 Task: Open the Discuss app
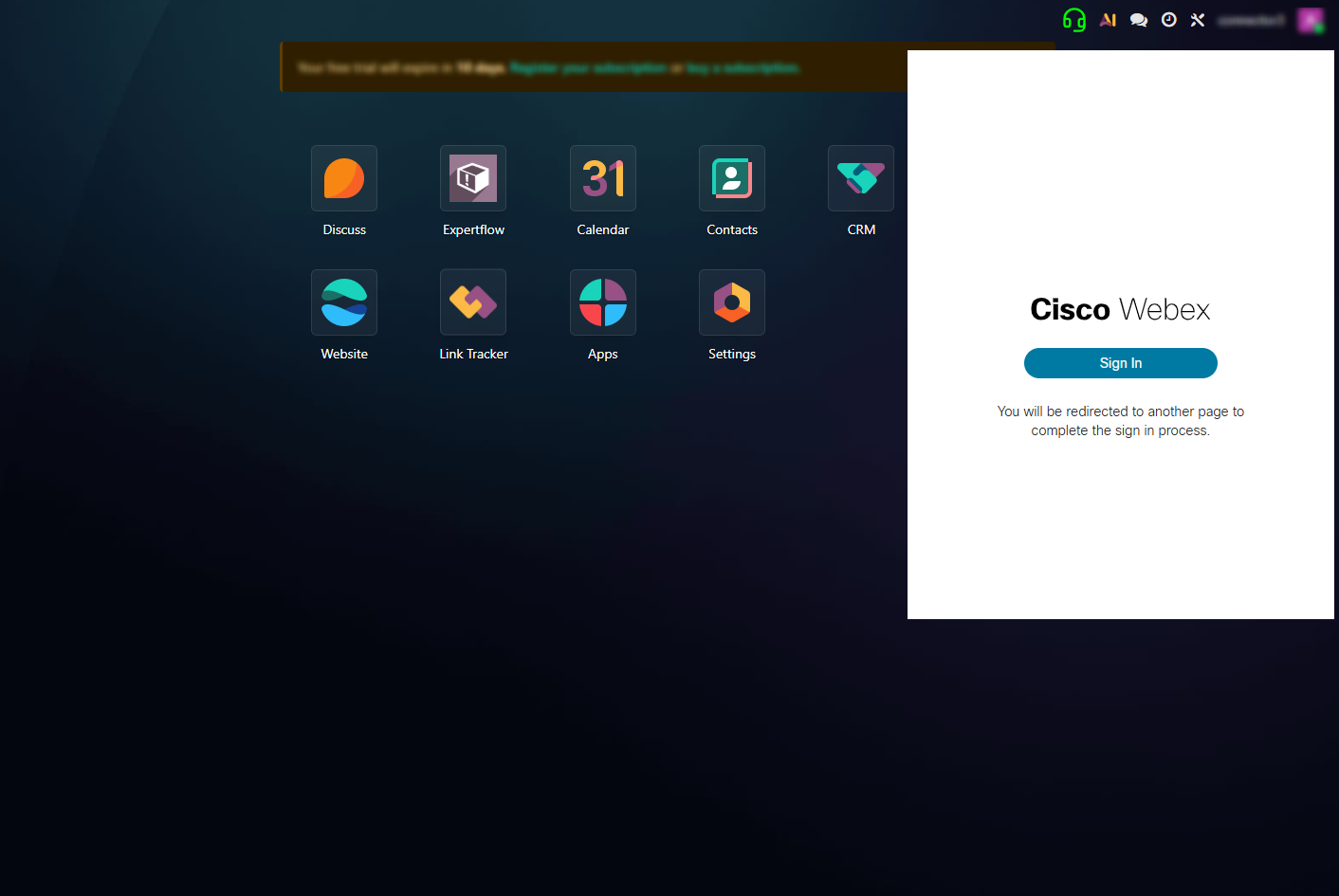(x=344, y=178)
